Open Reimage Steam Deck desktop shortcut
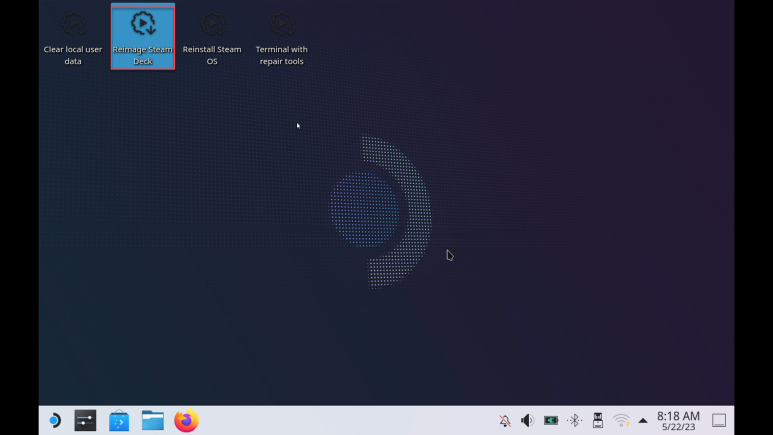 (143, 37)
